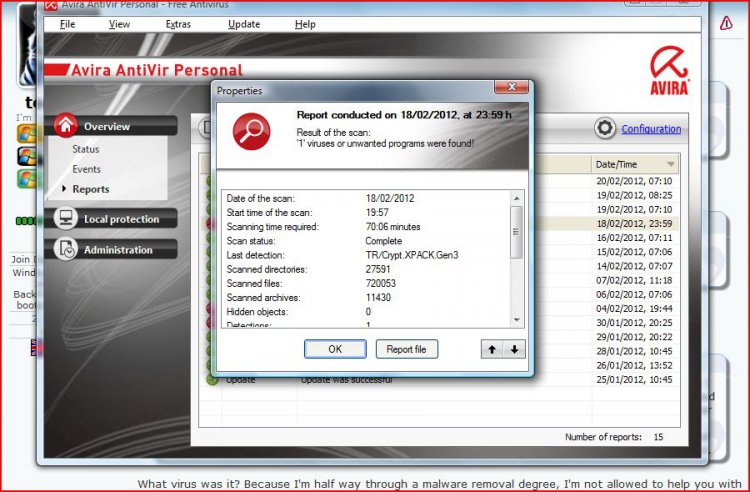The height and width of the screenshot is (492, 750).
Task: Click the Scanned archives value 11430
Action: (x=378, y=297)
